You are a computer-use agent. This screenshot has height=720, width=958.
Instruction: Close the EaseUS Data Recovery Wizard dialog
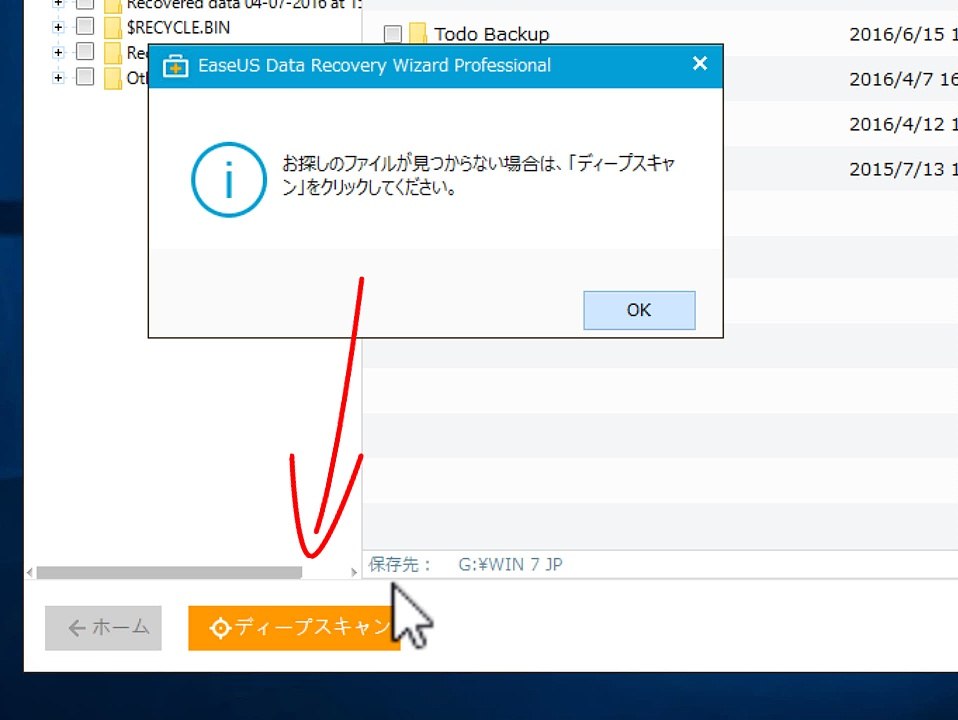coord(700,64)
